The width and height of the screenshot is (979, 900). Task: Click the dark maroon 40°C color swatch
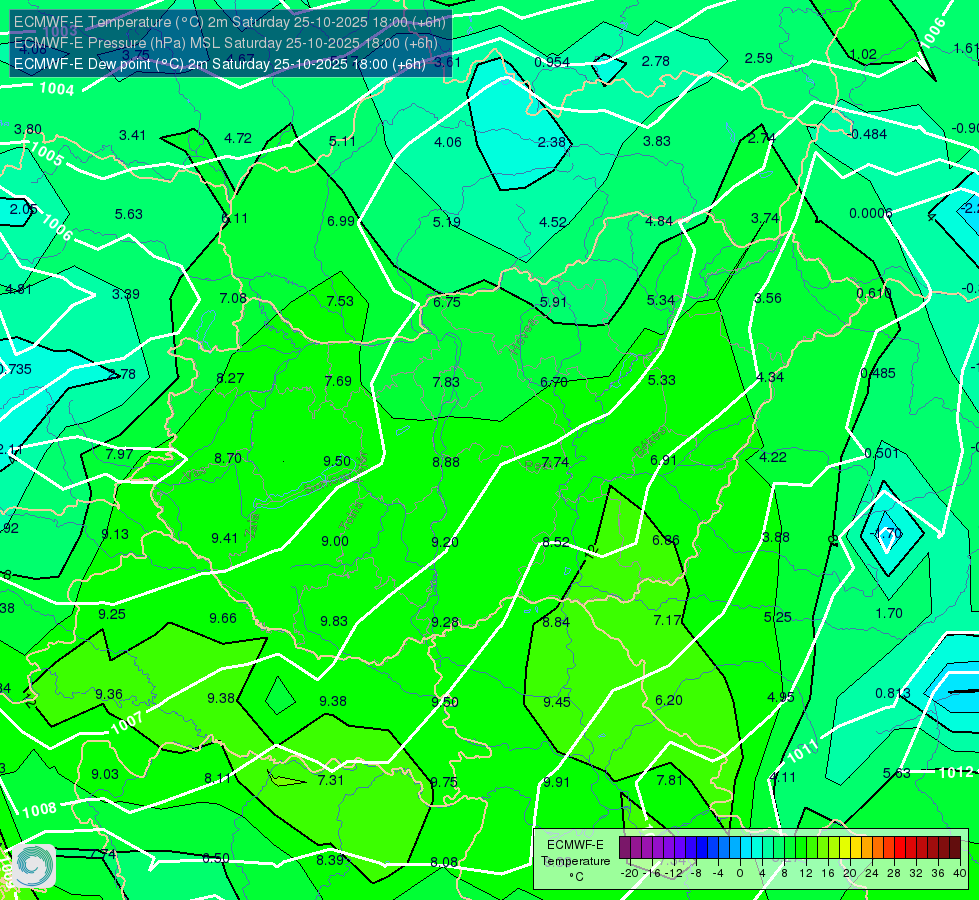(955, 848)
